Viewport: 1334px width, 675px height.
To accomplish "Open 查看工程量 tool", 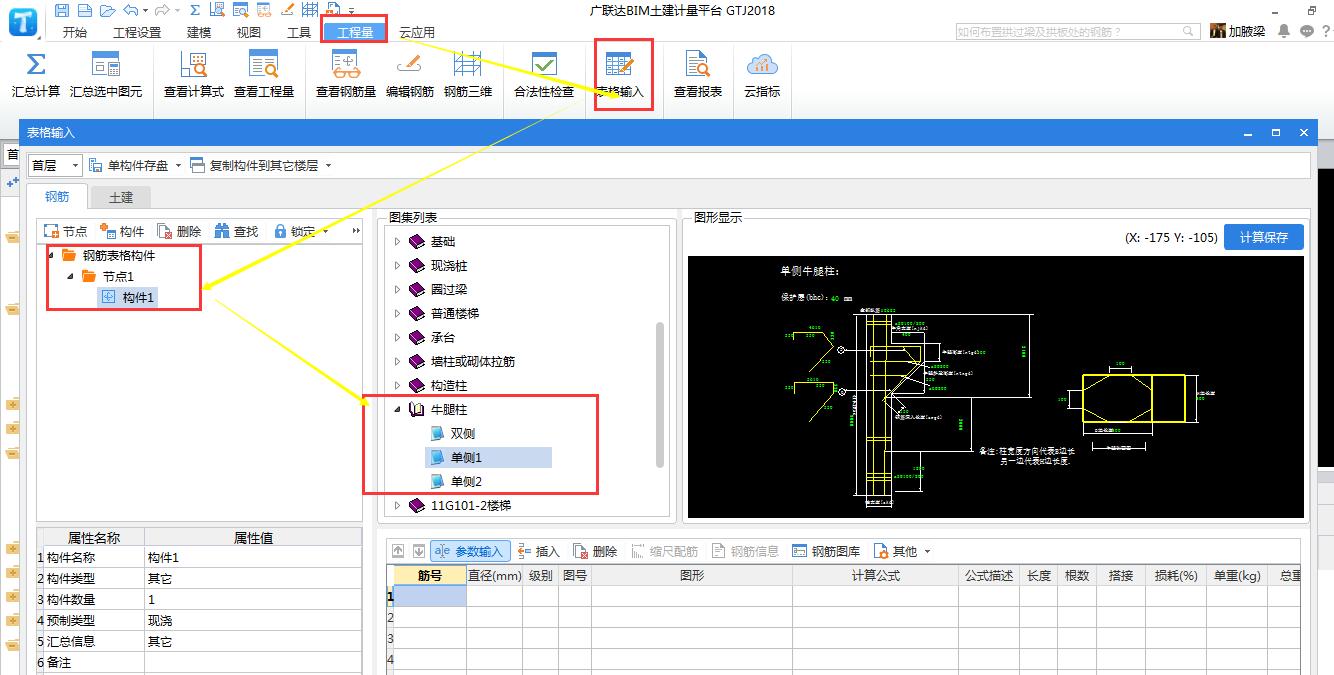I will tap(264, 75).
